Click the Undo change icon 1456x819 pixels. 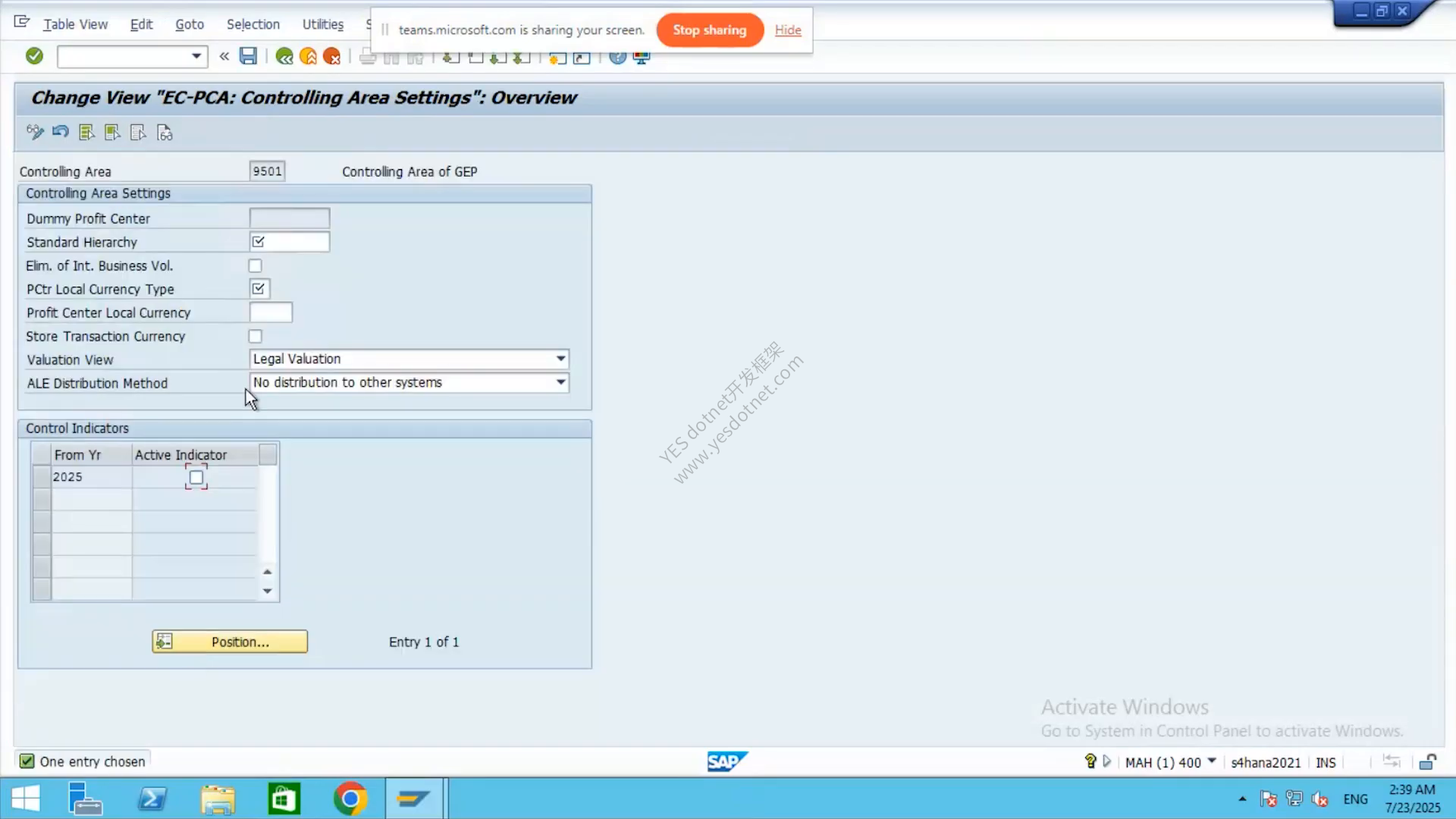61,133
